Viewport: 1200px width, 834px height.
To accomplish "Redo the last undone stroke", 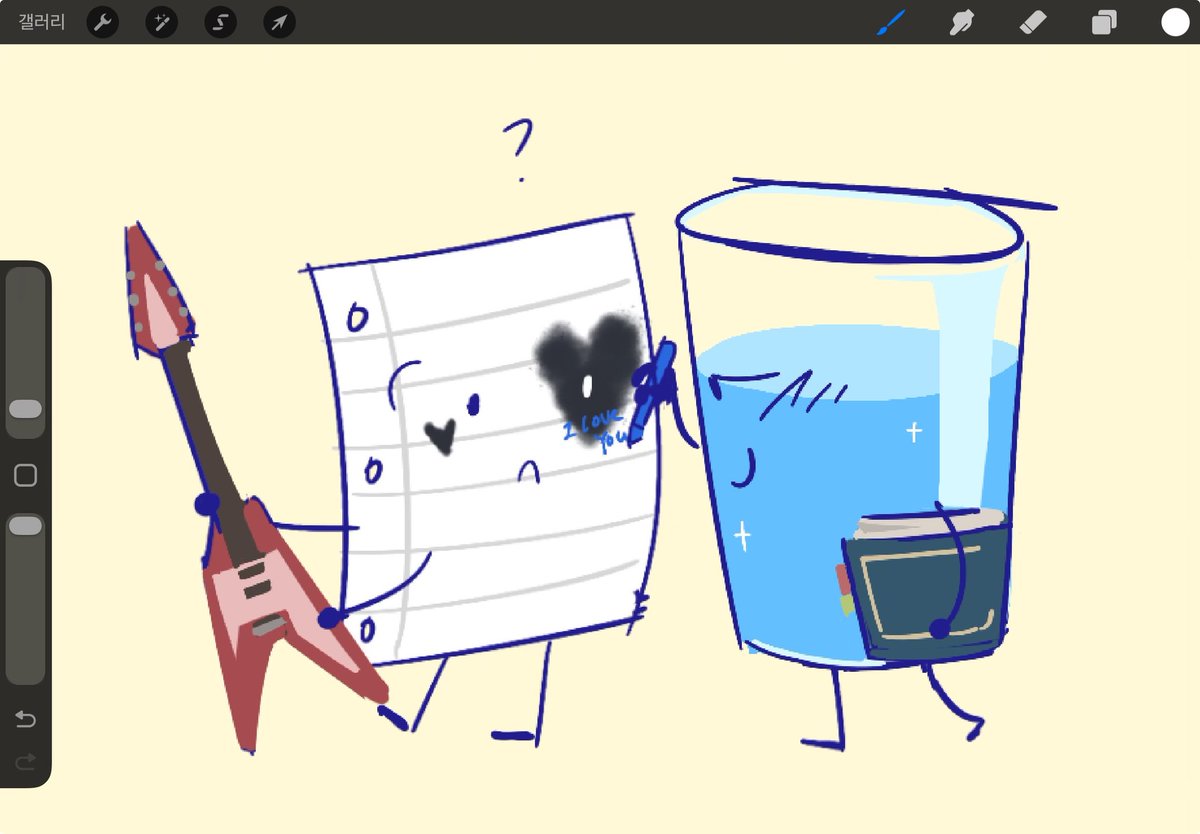I will 26,761.
